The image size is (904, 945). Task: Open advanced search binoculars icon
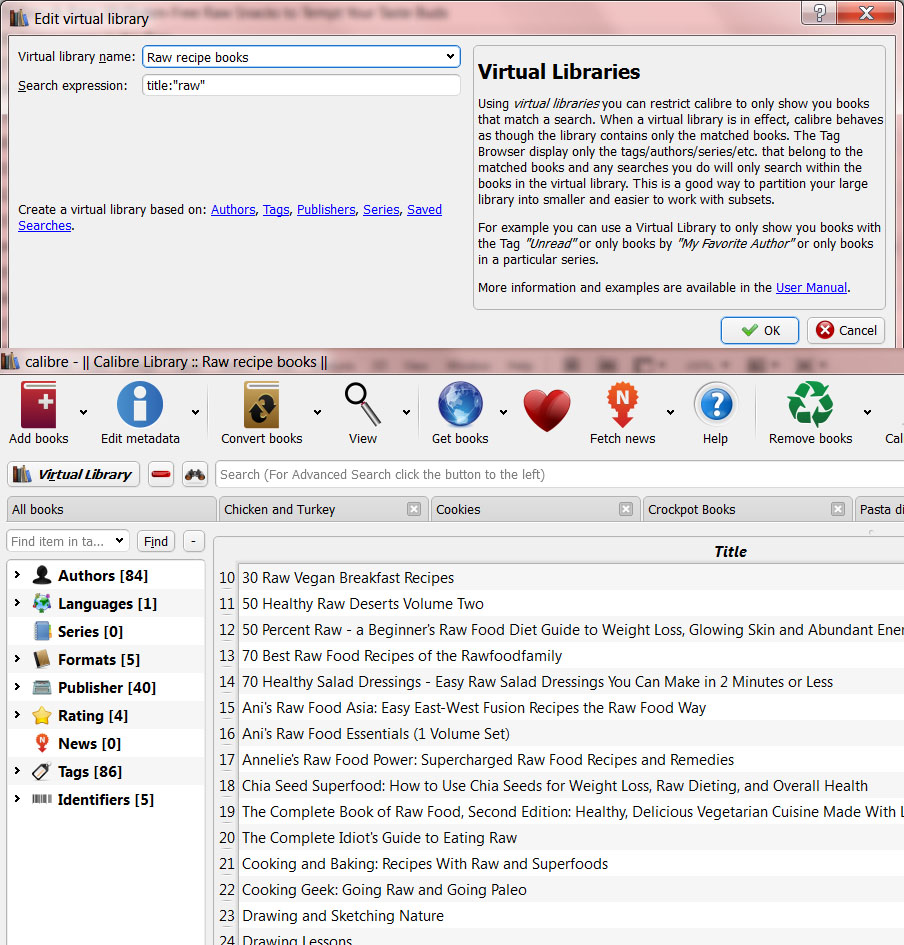point(195,474)
